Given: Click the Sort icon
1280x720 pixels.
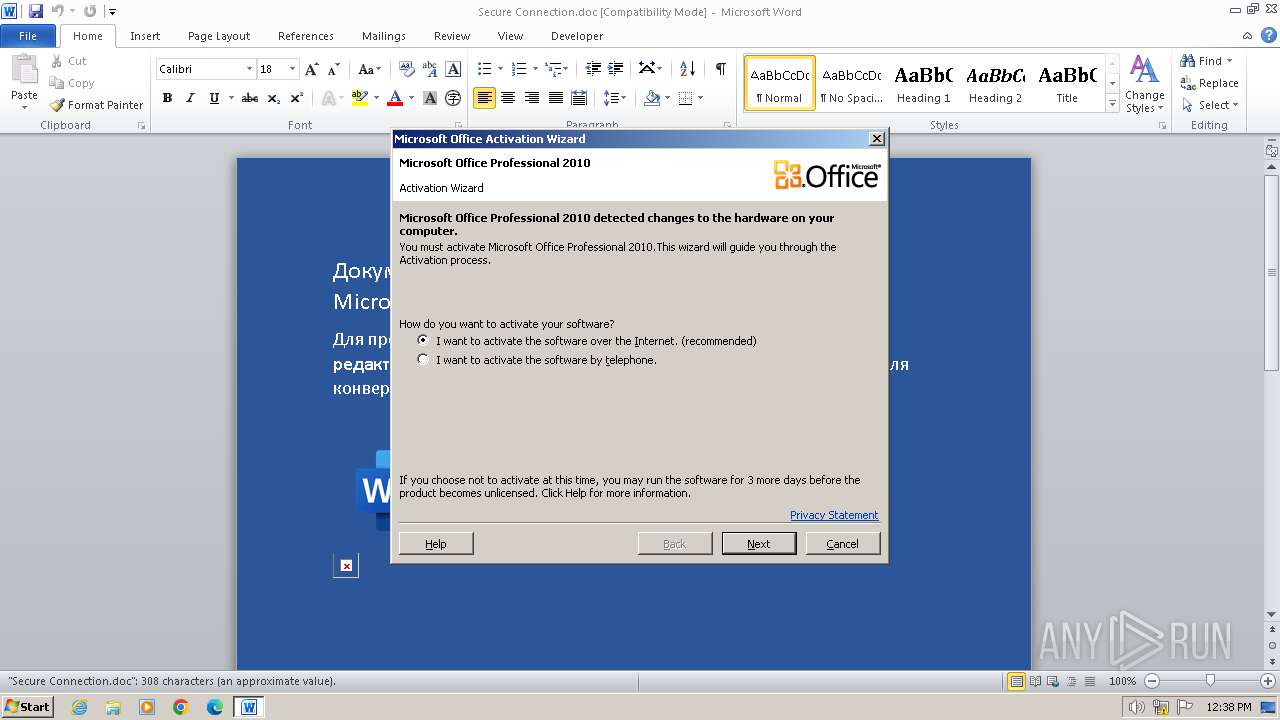Looking at the screenshot, I should pyautogui.click(x=687, y=69).
